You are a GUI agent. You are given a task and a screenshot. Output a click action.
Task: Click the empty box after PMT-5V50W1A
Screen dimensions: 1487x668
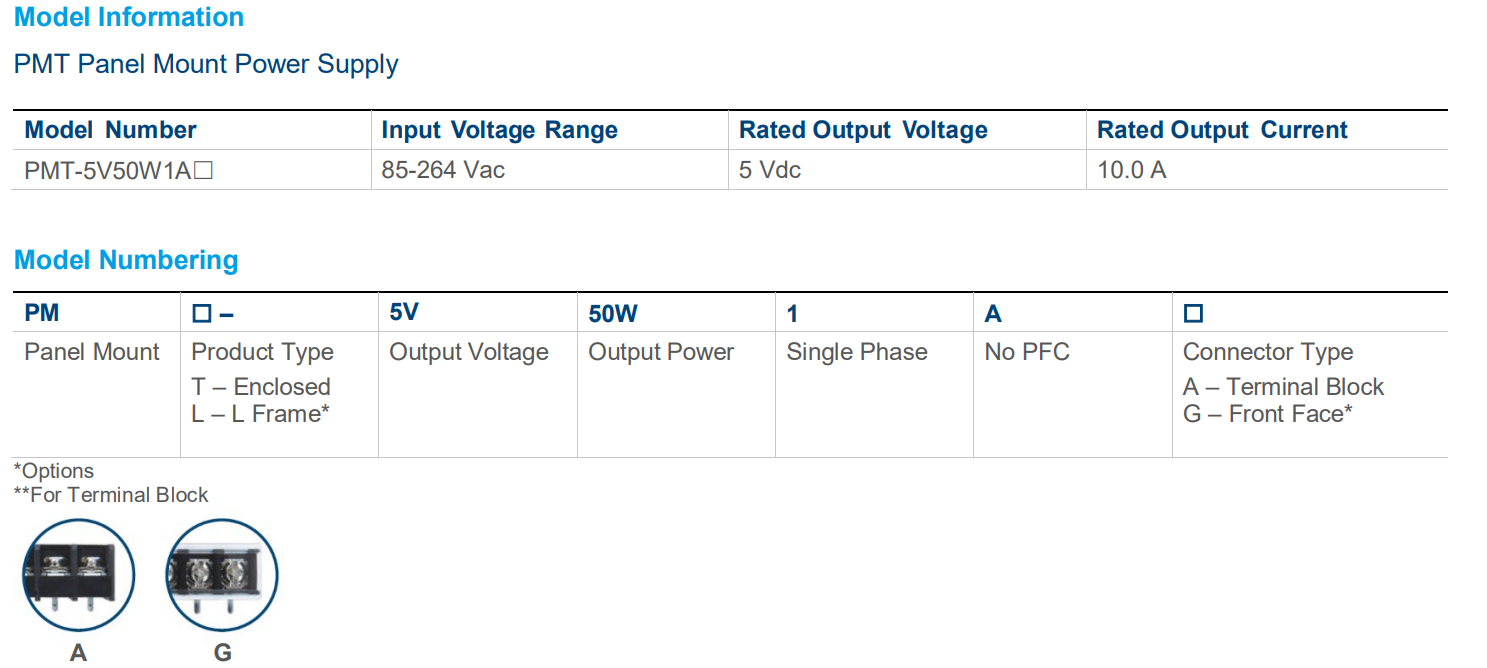(x=203, y=171)
